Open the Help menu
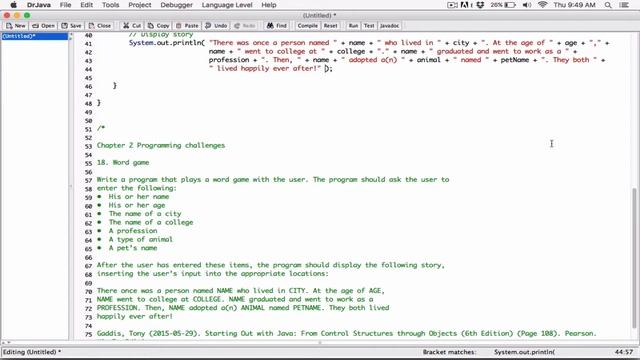640x360 pixels. (x=269, y=5)
